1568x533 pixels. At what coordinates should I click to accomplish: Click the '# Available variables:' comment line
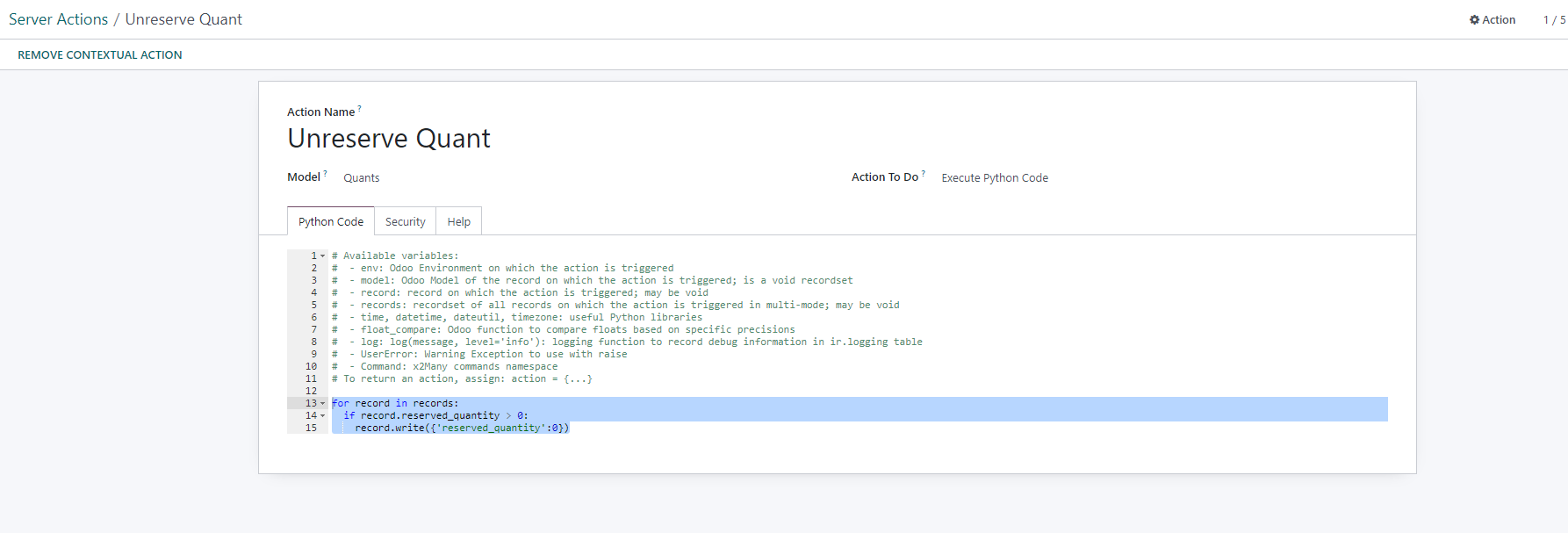(395, 256)
